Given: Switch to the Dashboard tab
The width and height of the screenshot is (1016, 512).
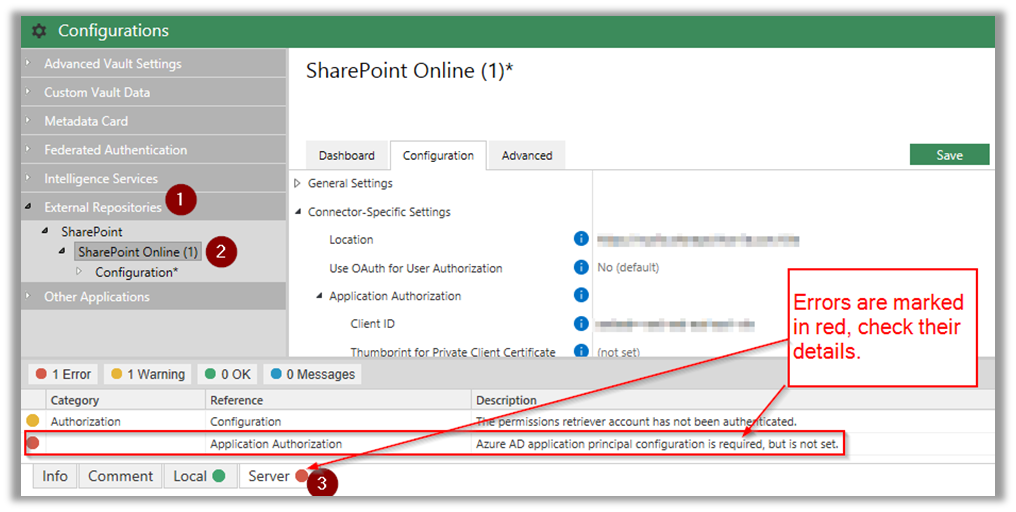Looking at the screenshot, I should [347, 156].
